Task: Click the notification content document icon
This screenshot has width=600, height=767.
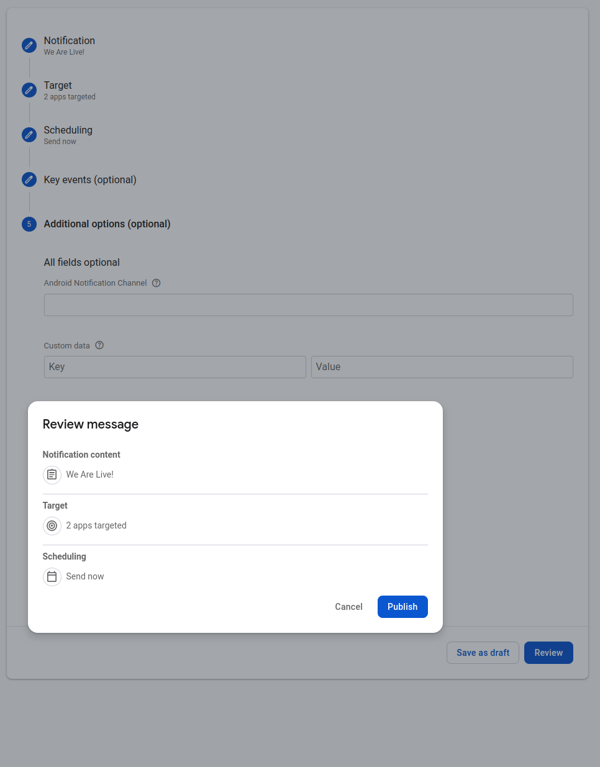Action: point(52,475)
